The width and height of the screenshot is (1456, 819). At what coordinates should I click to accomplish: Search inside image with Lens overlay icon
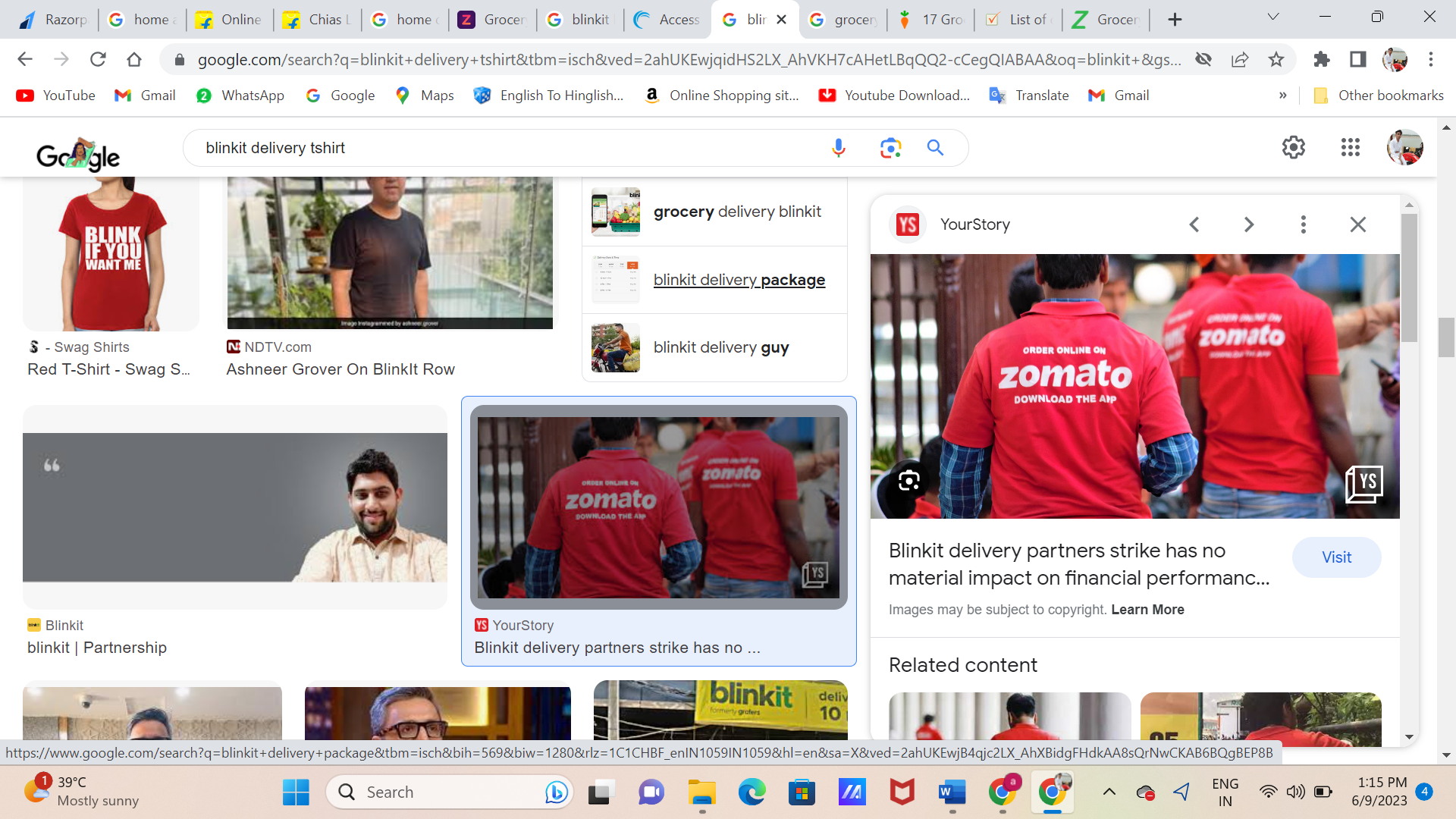(908, 480)
